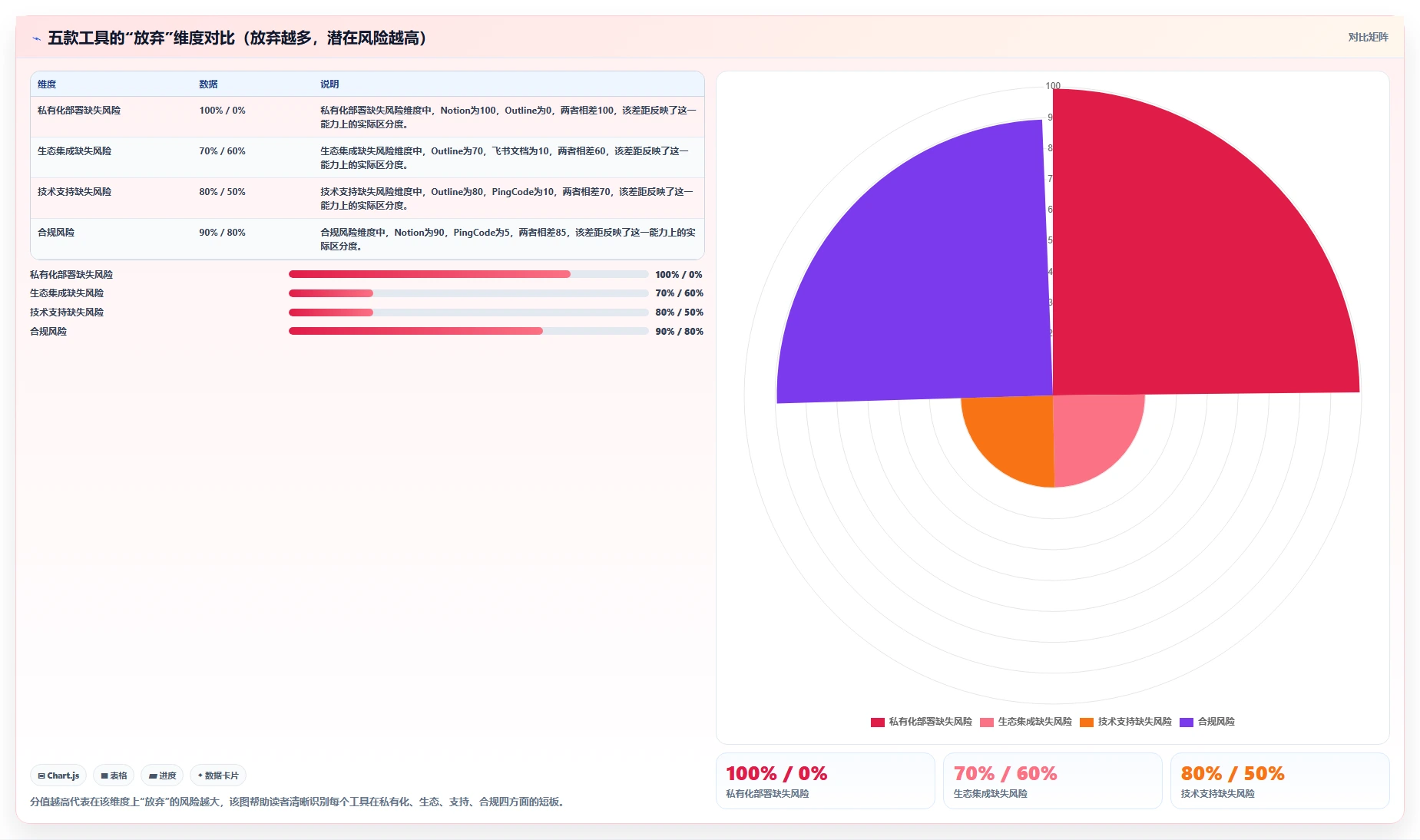This screenshot has height=840, width=1420.
Task: Click the 生态集成缺失风险 progress bar
Action: [468, 293]
